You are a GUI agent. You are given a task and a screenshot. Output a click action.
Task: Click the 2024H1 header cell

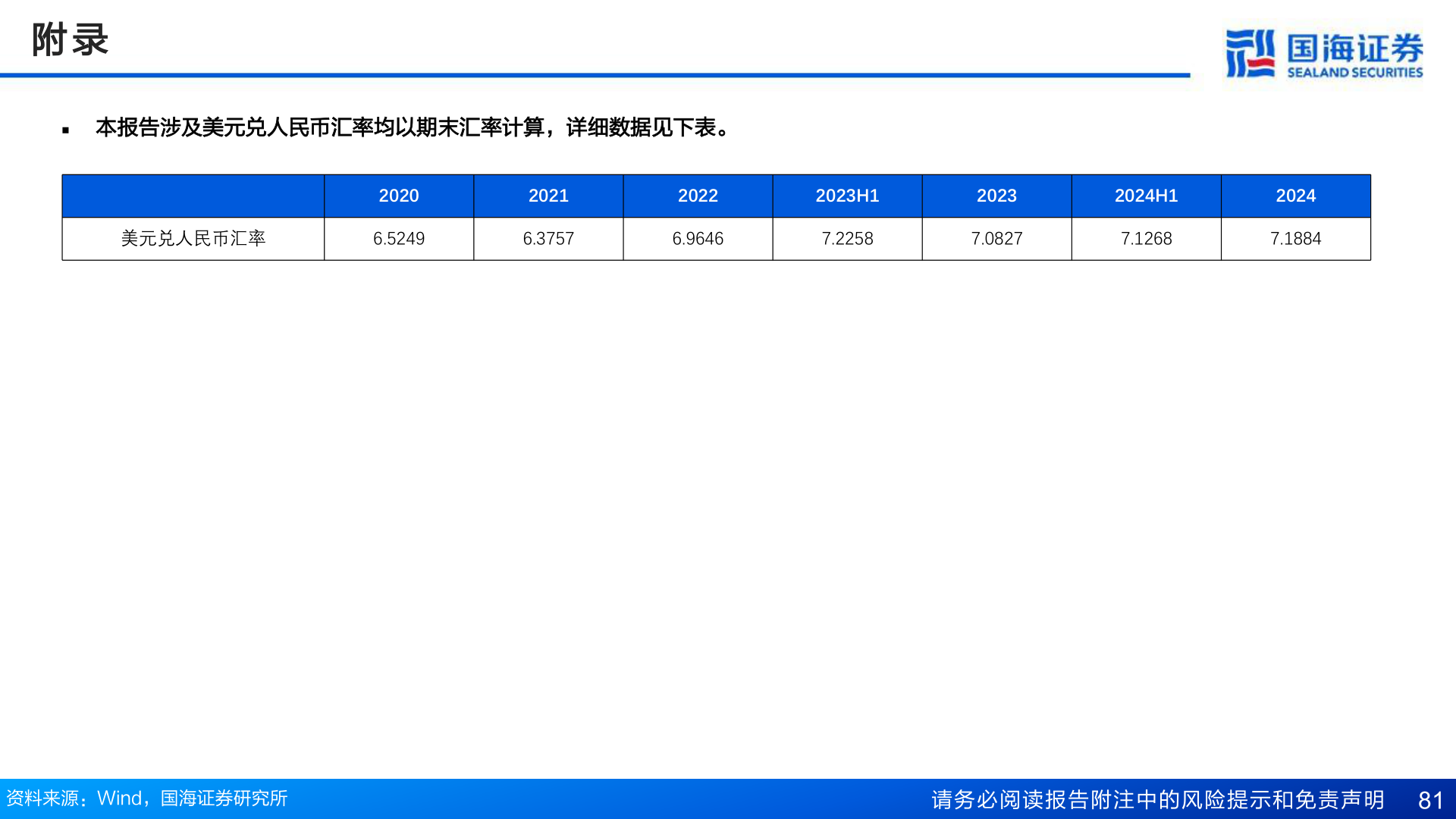(x=1146, y=196)
